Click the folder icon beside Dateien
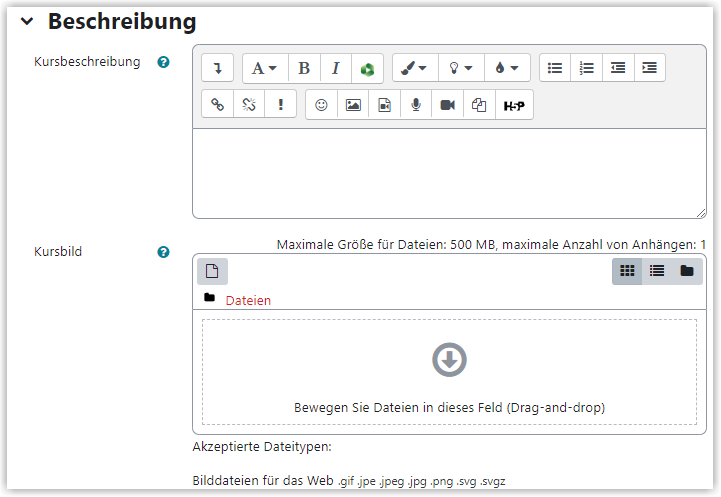This screenshot has height=497, width=721. pyautogui.click(x=210, y=297)
